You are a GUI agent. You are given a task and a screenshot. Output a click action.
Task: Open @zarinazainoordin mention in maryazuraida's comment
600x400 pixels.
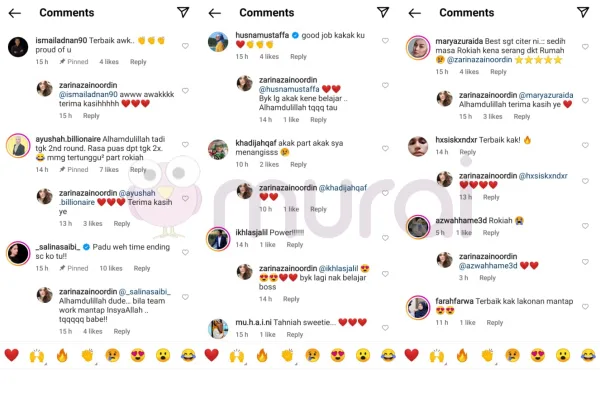click(479, 60)
